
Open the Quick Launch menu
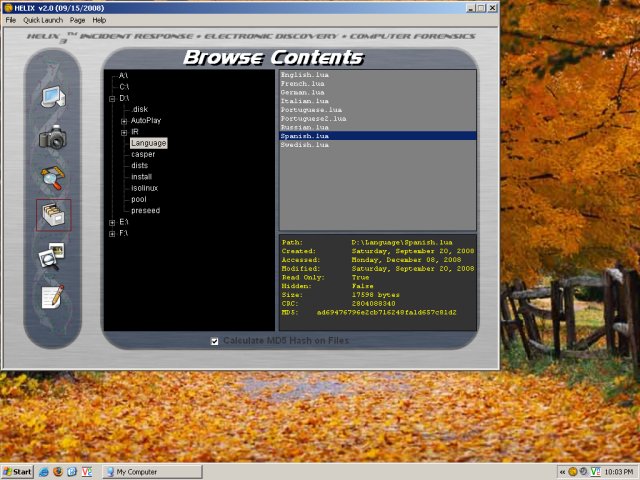click(x=43, y=20)
